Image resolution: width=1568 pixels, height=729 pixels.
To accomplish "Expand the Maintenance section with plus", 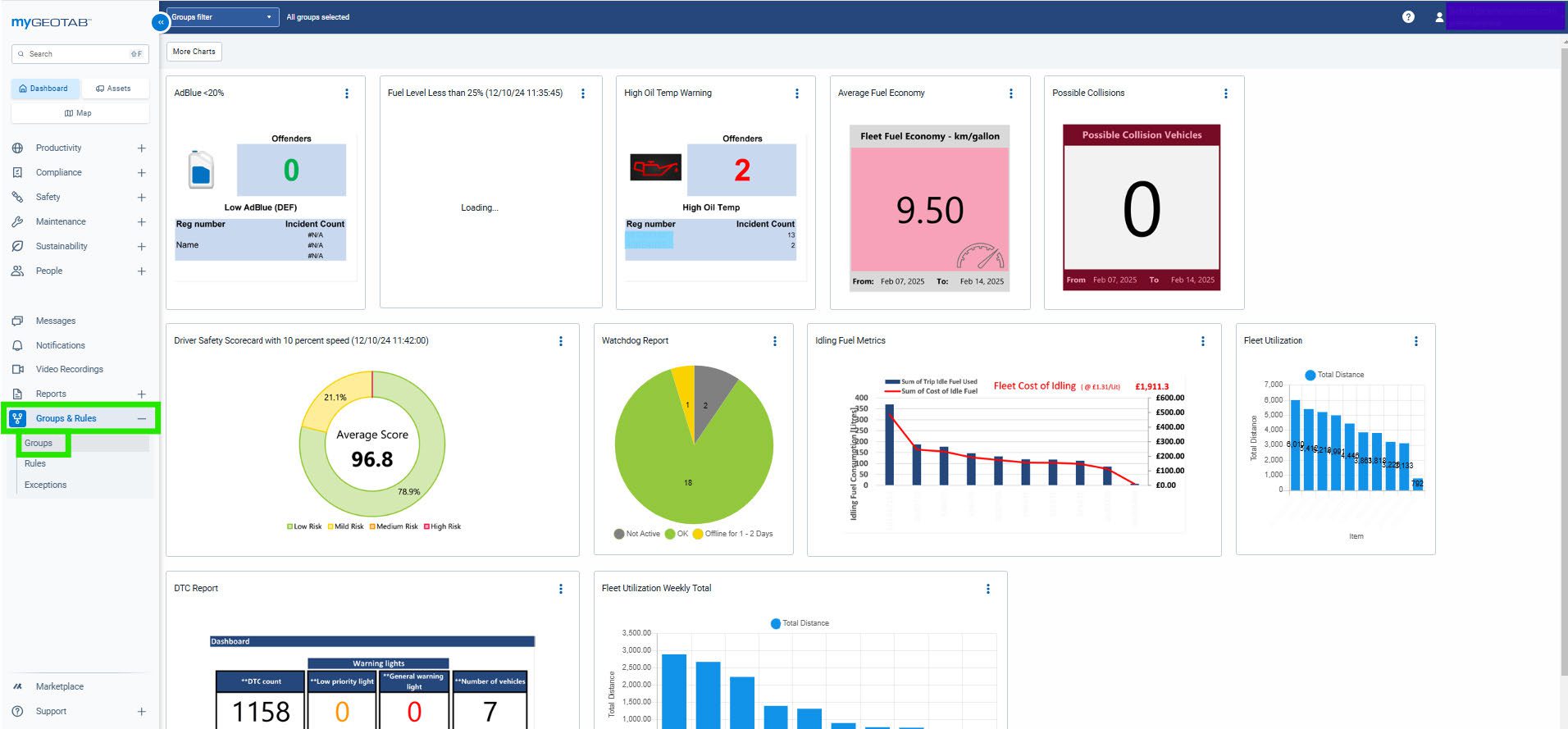I will 141,222.
